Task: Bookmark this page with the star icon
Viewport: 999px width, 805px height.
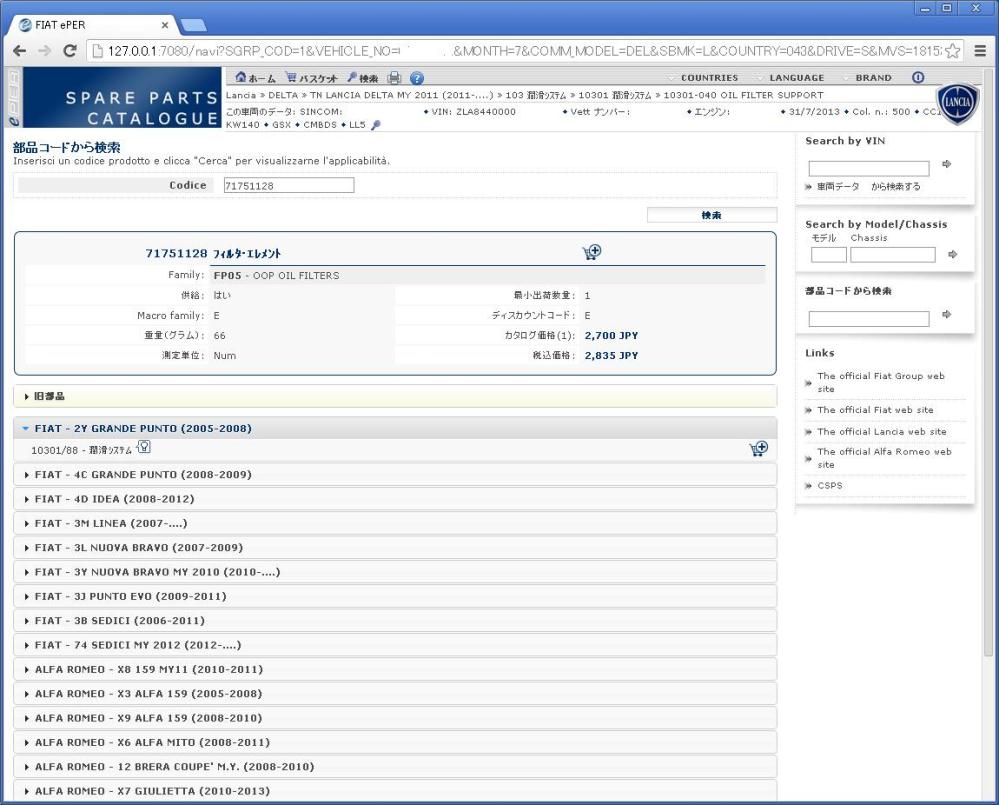Action: (x=952, y=51)
